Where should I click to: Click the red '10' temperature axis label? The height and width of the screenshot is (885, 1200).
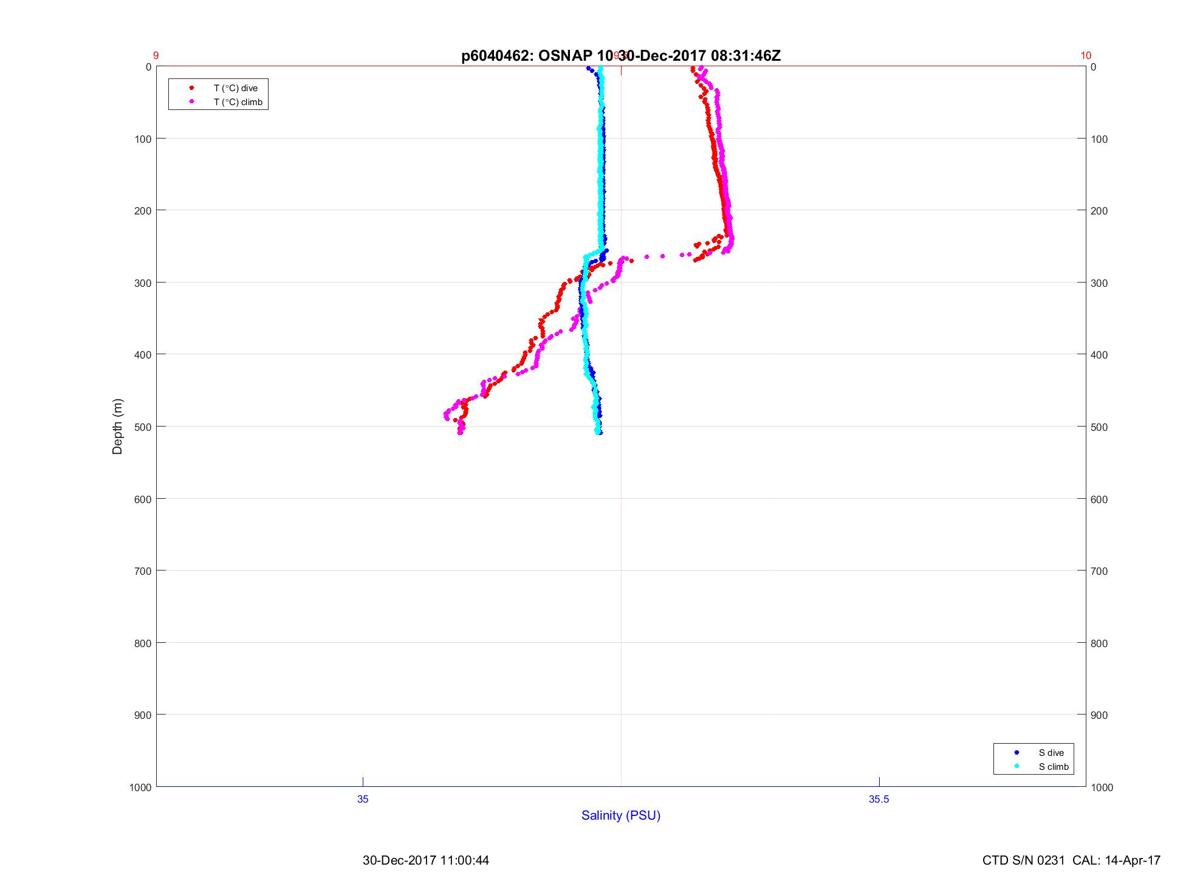click(1086, 56)
